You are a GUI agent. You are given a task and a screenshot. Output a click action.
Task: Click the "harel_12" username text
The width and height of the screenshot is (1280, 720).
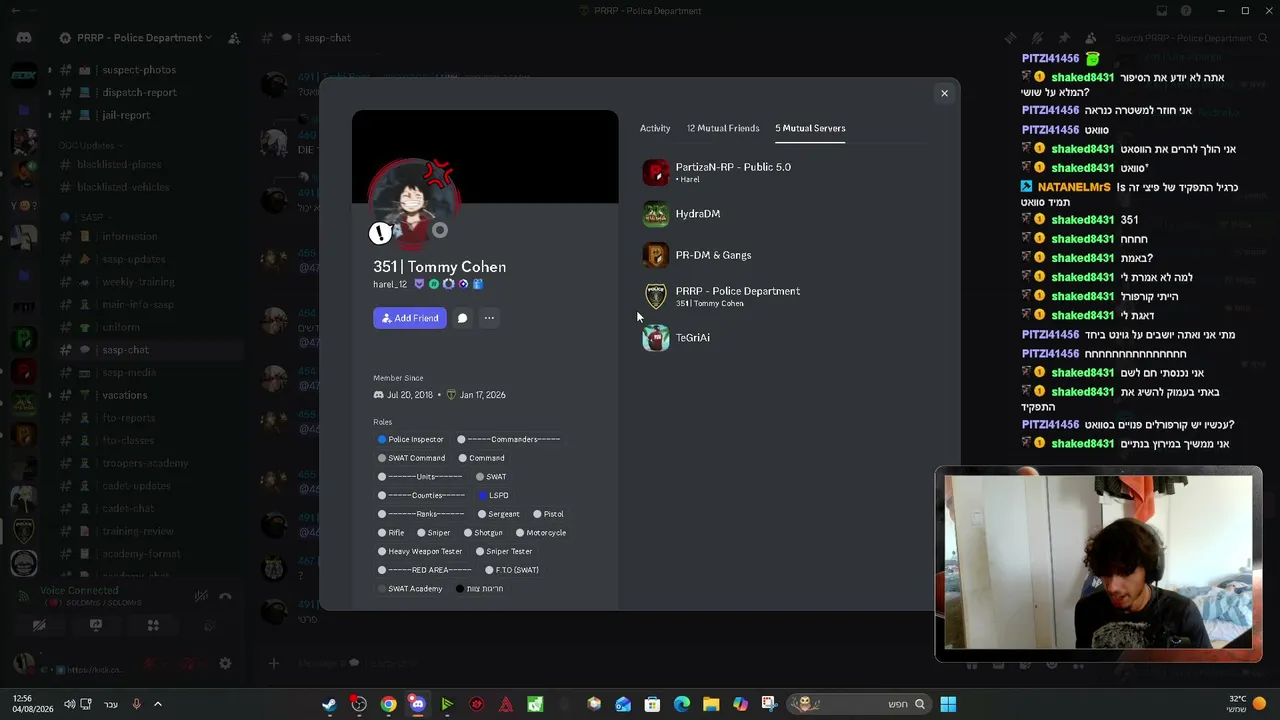tap(390, 285)
